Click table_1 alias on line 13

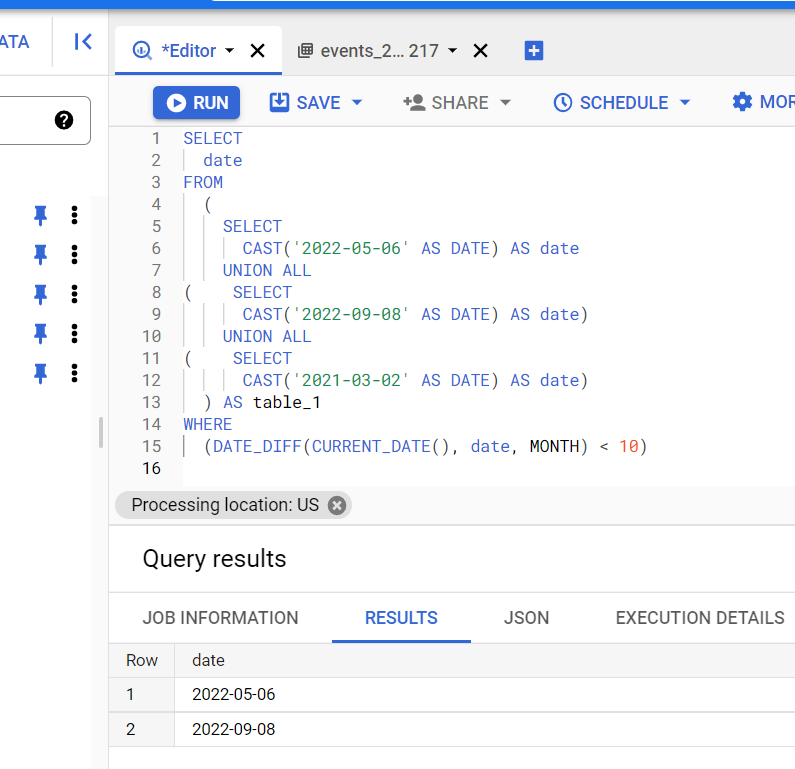286,402
